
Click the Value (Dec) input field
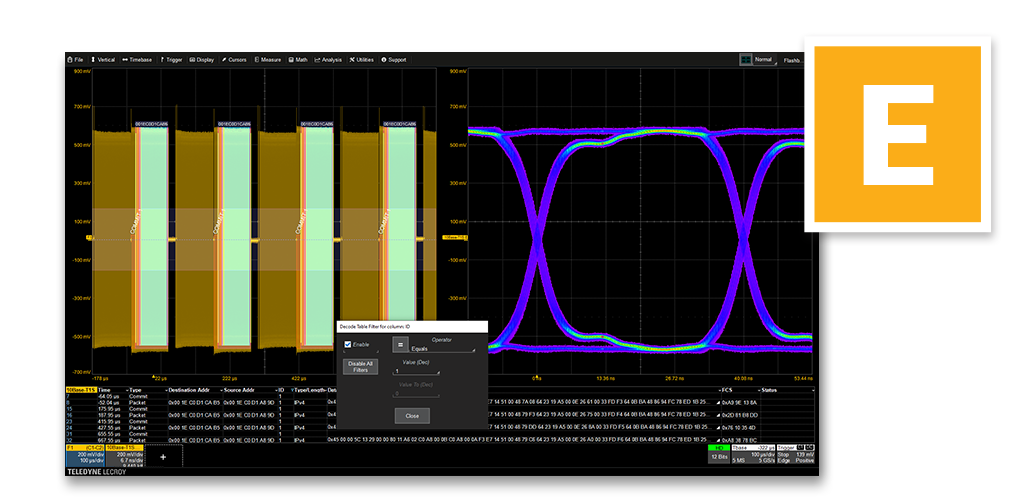coord(415,371)
